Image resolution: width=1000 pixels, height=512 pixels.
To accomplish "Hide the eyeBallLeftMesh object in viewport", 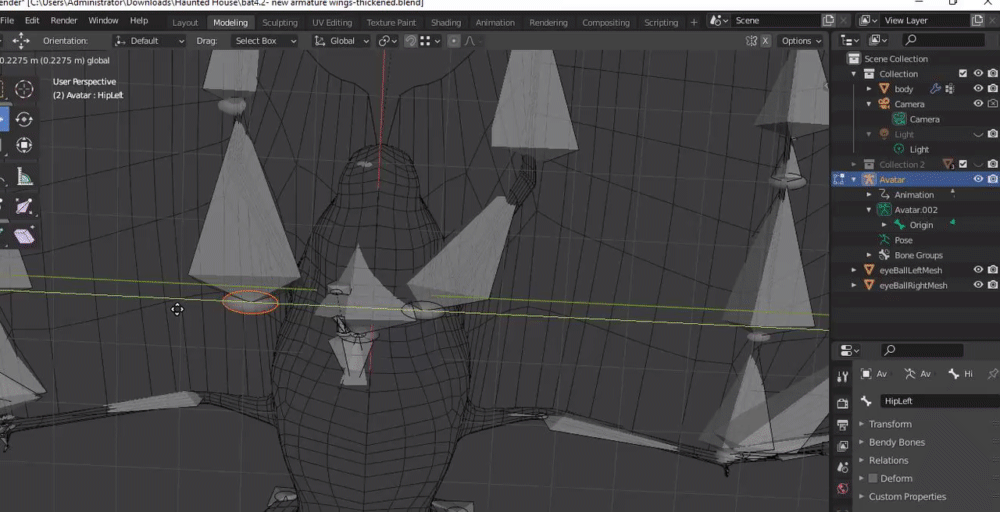I will [978, 270].
